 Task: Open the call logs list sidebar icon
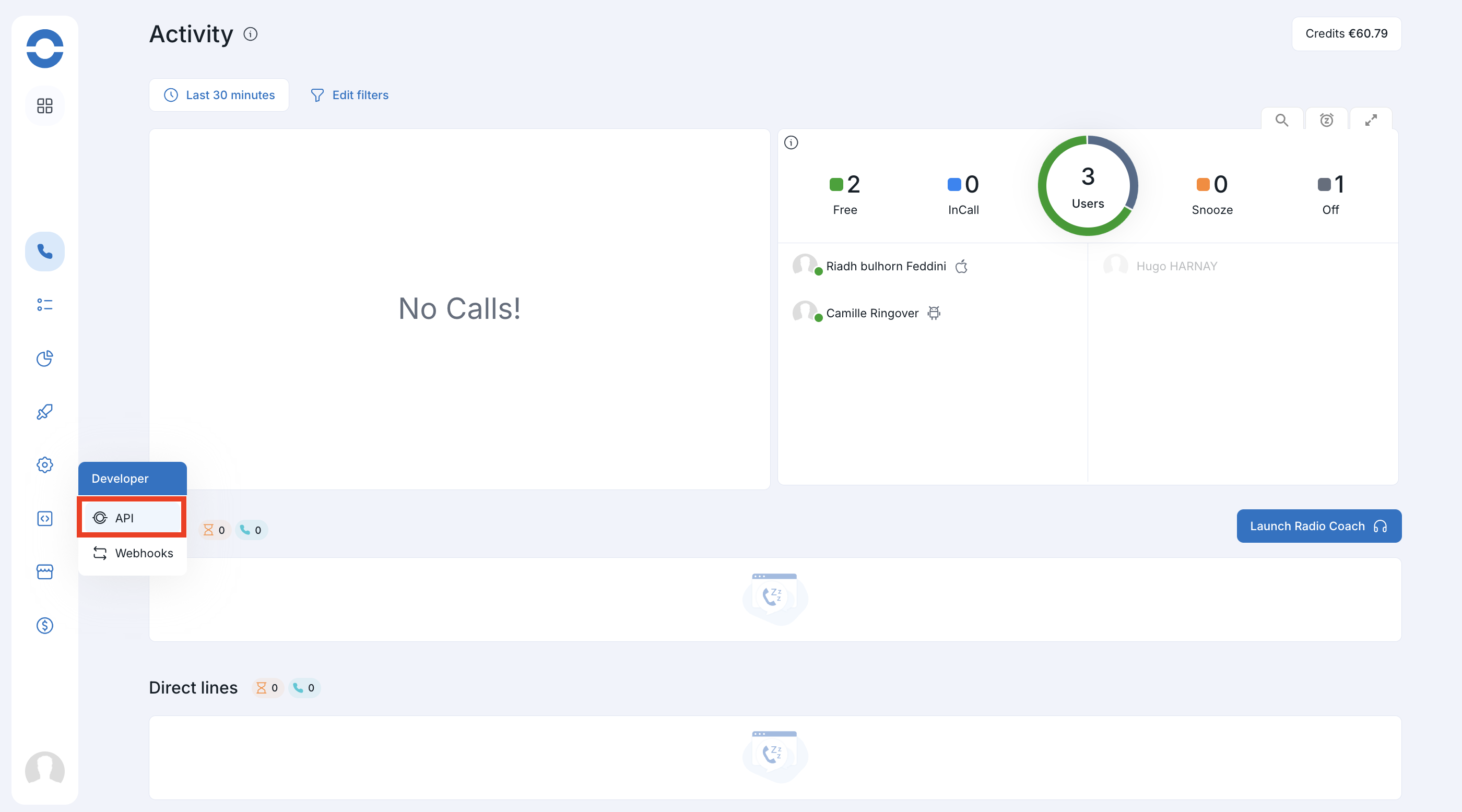[44, 305]
